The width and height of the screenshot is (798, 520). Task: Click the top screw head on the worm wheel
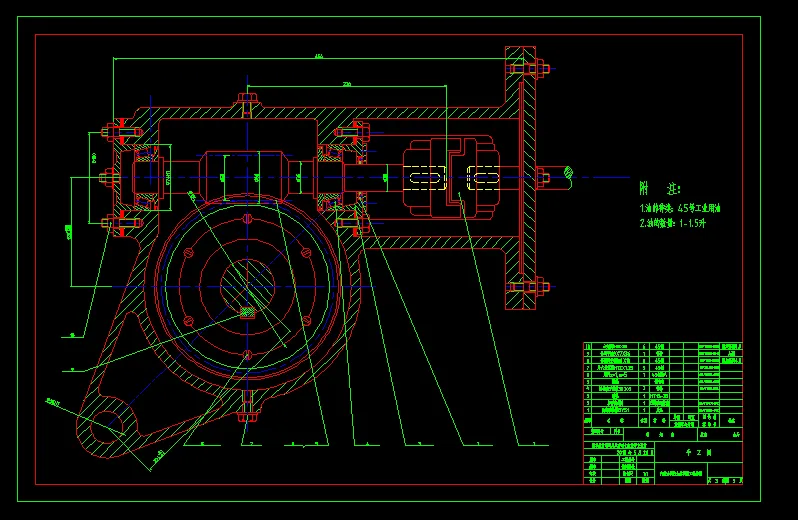click(247, 219)
